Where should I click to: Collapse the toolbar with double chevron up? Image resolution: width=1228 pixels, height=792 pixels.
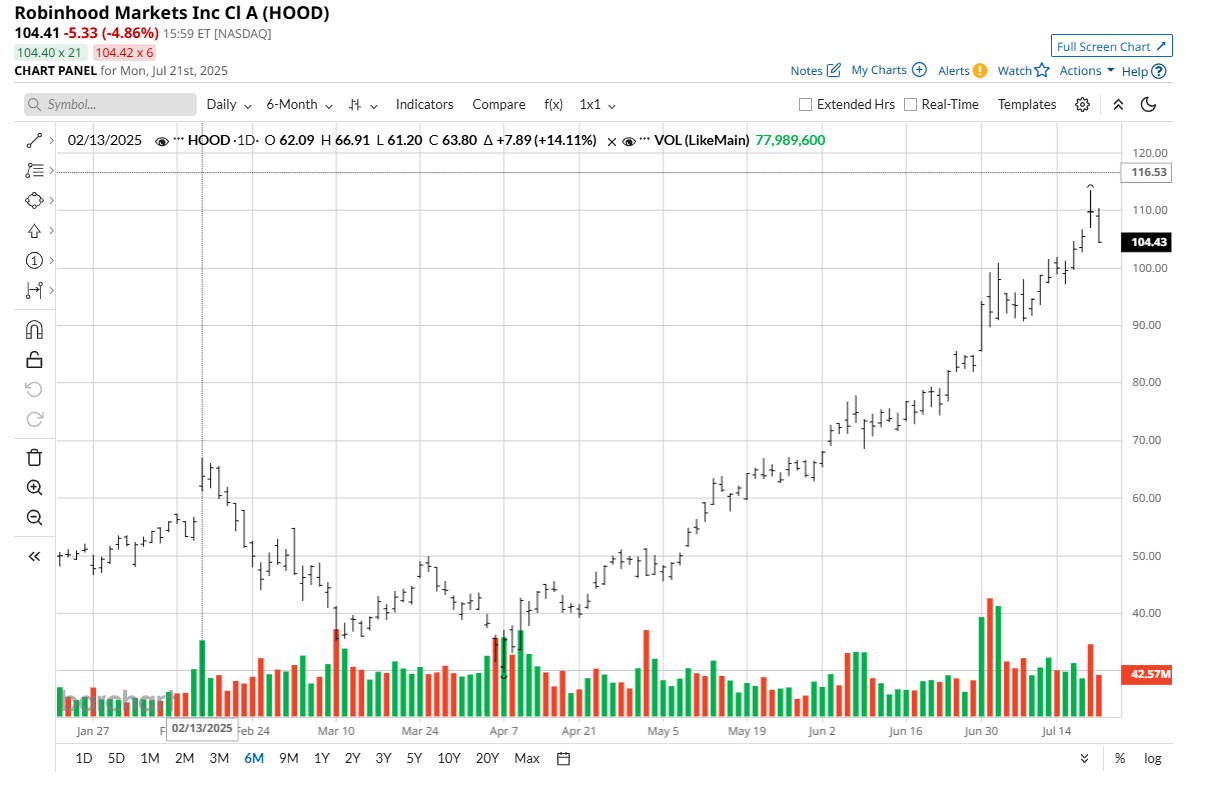tap(1118, 104)
